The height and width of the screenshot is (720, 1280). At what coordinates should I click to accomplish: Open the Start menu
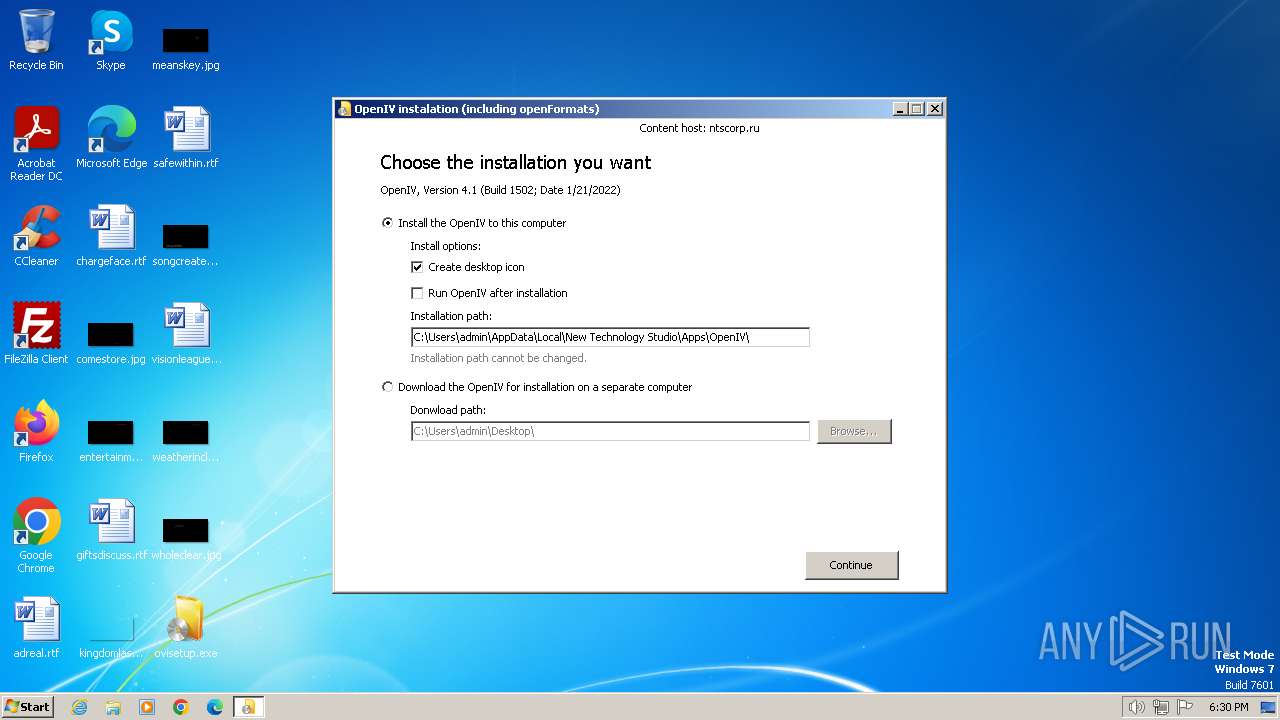coord(27,707)
